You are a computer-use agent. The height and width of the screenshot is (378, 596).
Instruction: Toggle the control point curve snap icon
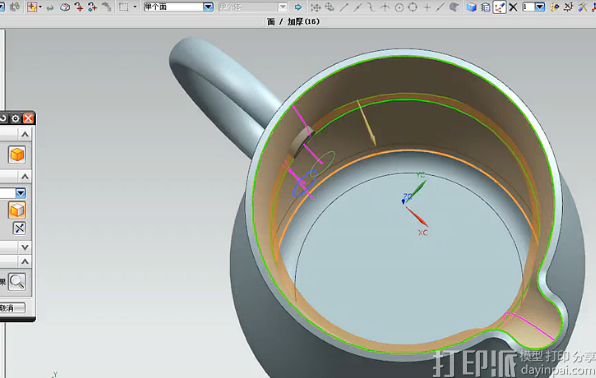click(x=371, y=7)
